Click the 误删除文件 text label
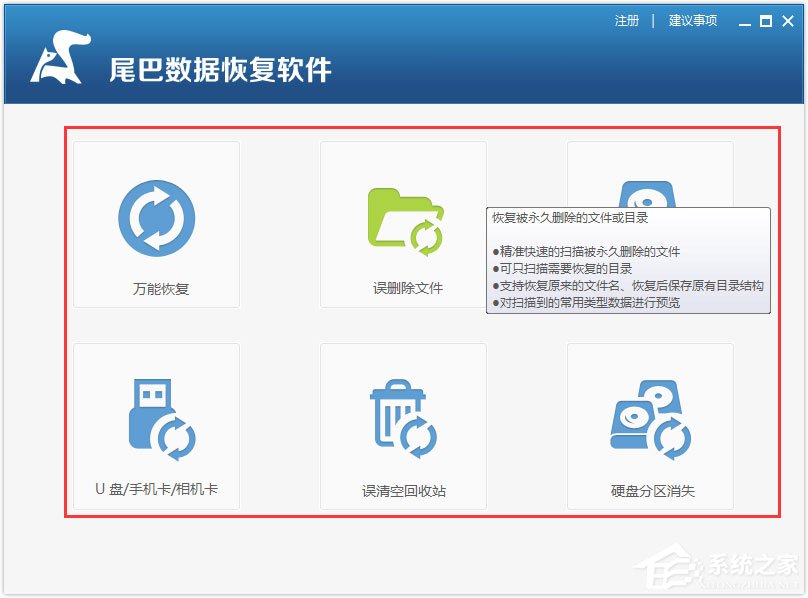 tap(408, 289)
